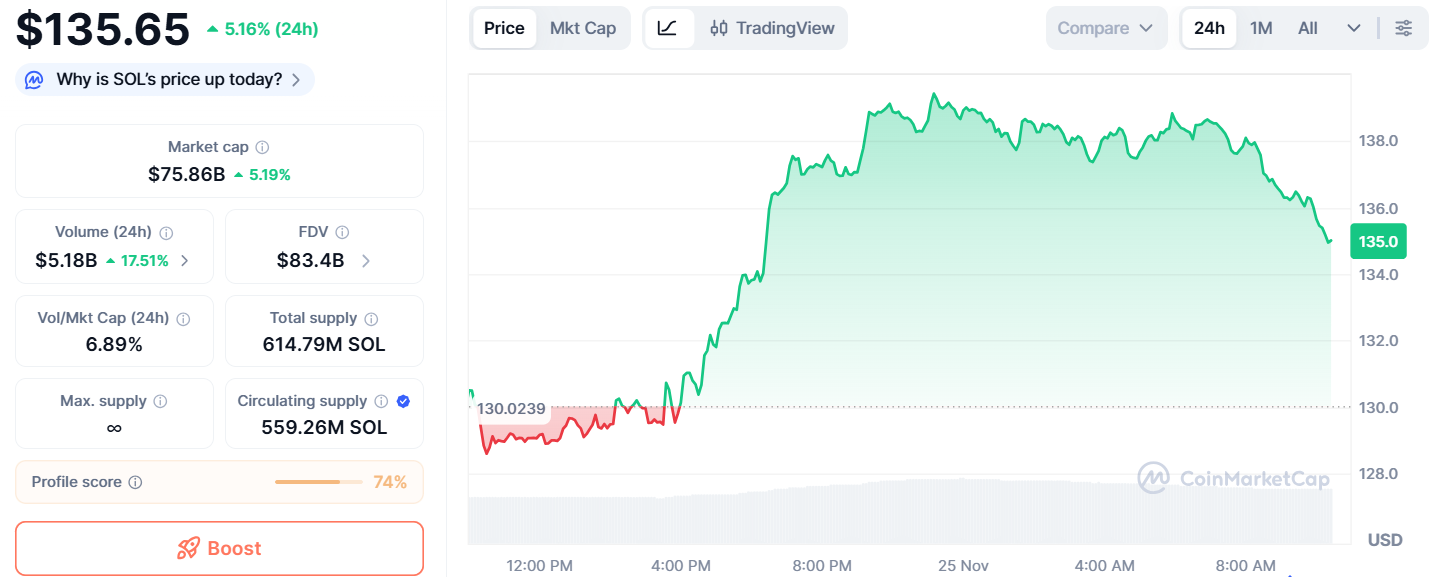This screenshot has height=577, width=1433.
Task: Click the Boost button
Action: pyautogui.click(x=219, y=548)
